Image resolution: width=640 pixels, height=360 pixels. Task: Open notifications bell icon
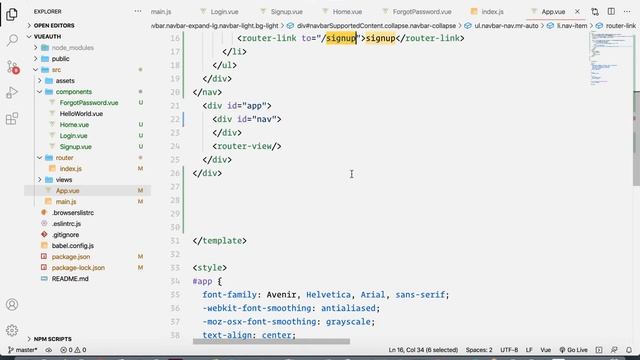(x=629, y=350)
